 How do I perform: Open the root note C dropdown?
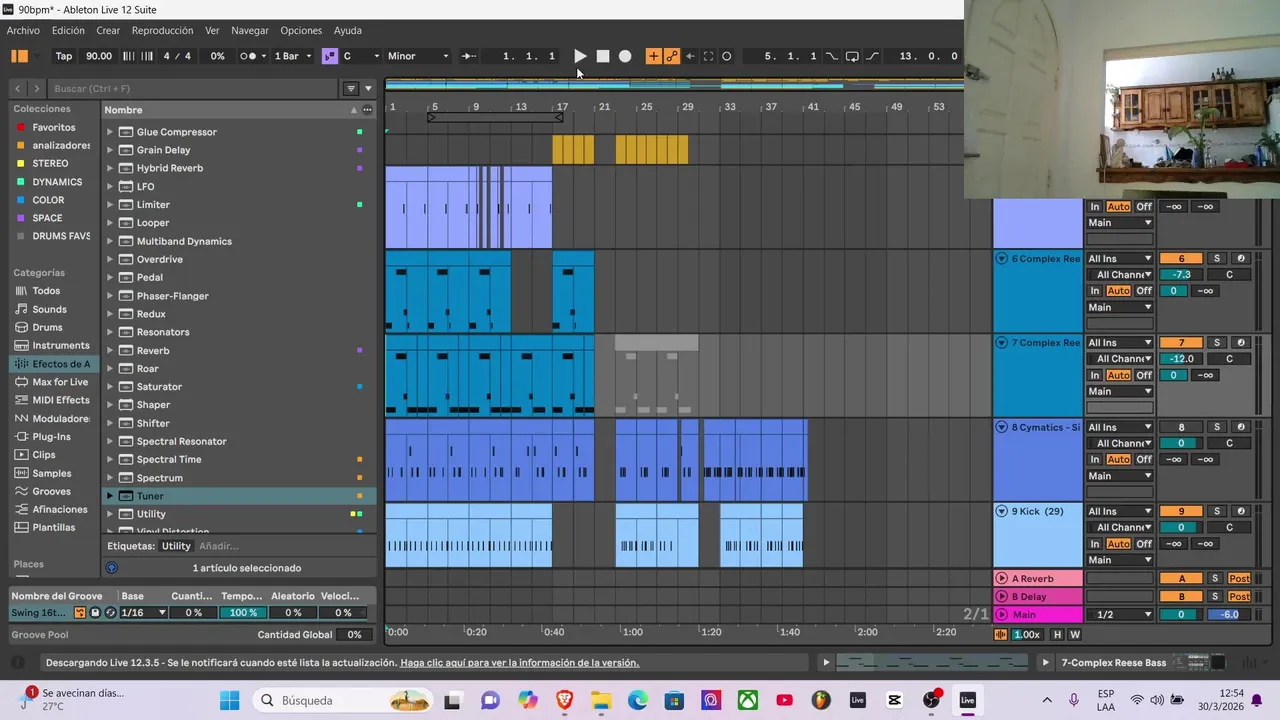[361, 56]
